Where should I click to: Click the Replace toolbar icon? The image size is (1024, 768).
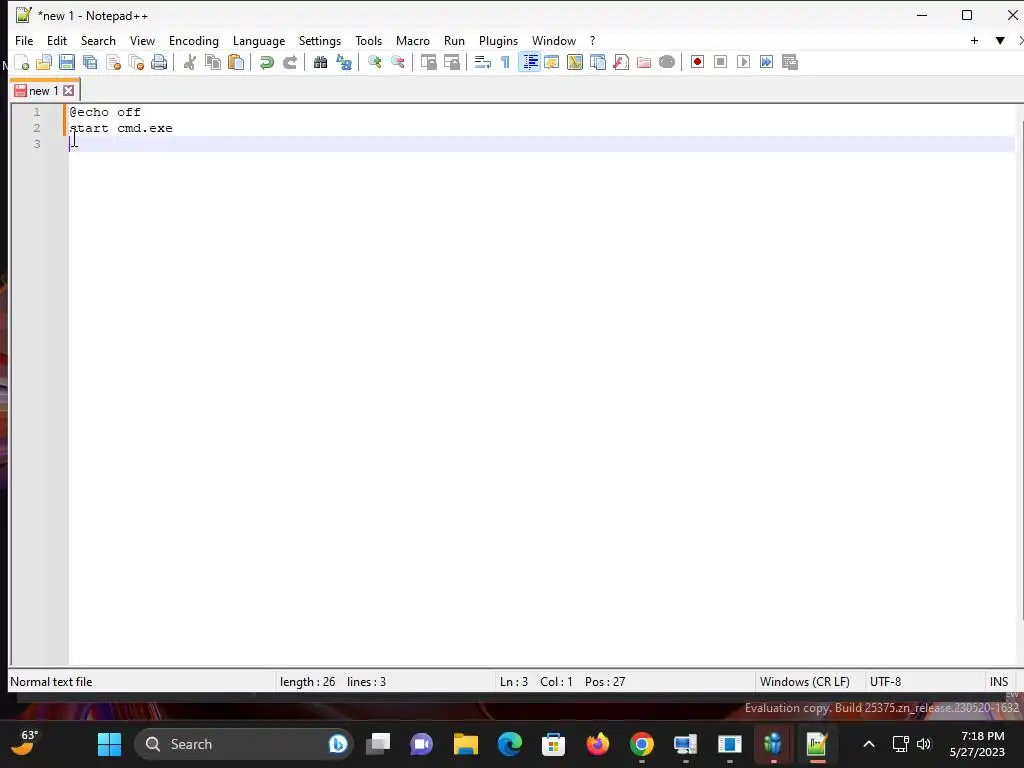344,63
